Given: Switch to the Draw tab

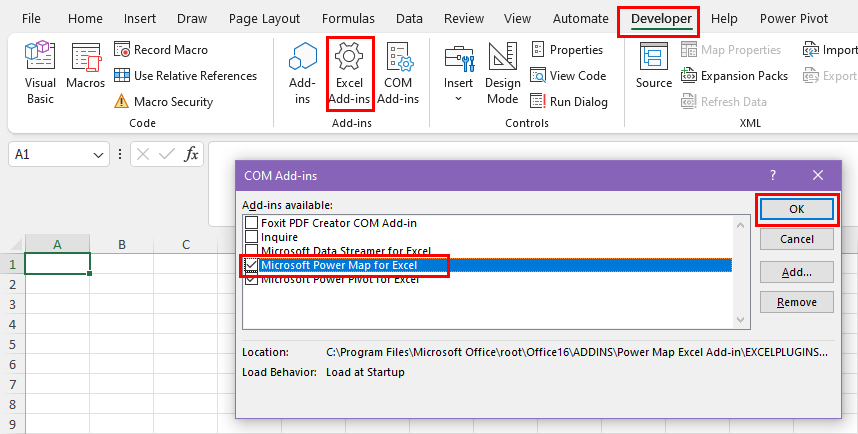Looking at the screenshot, I should (x=192, y=19).
